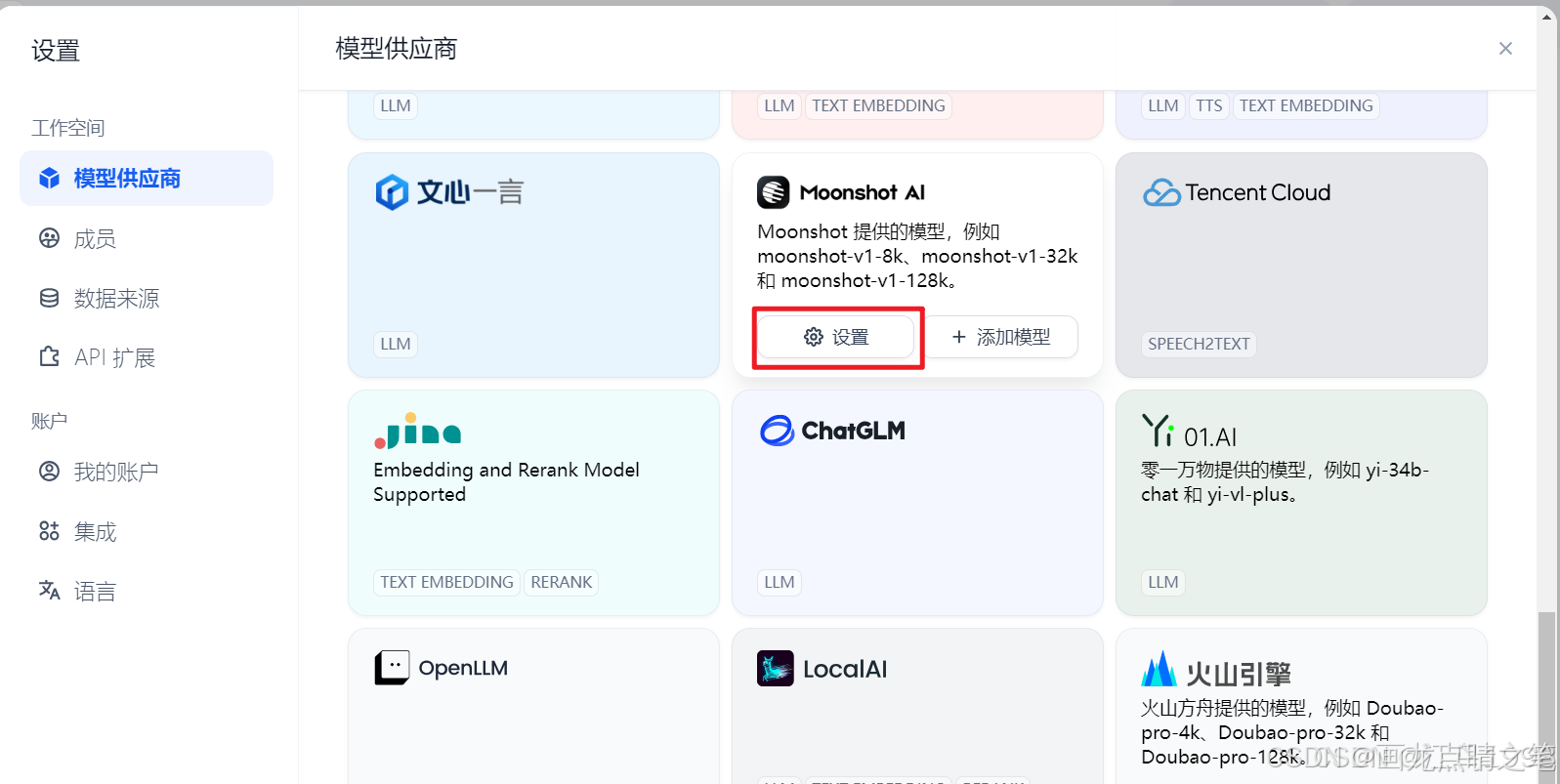Click the members icon beside 成员
The image size is (1560, 784).
point(49,238)
